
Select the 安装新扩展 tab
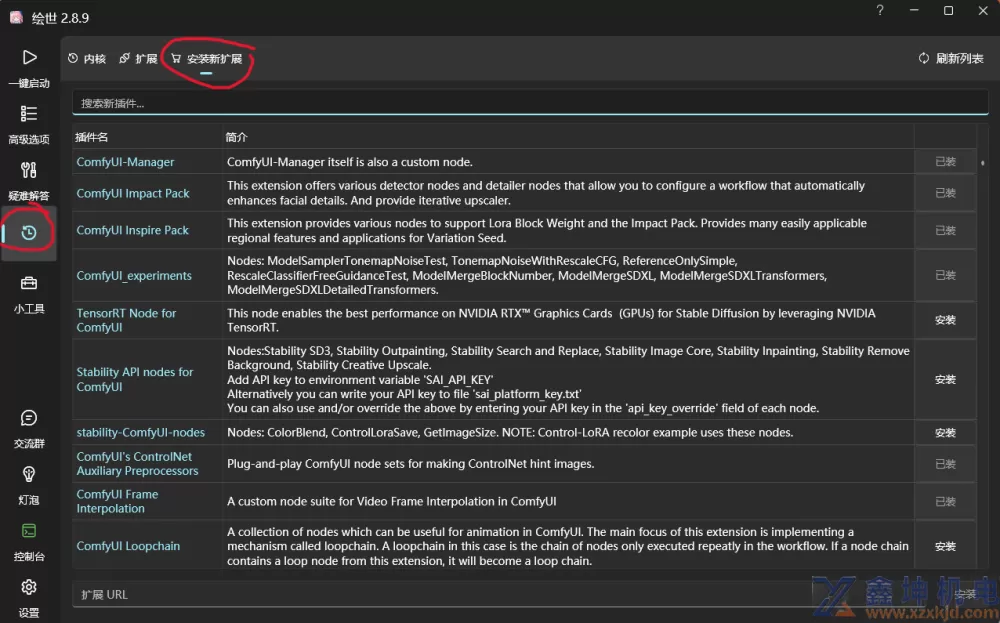(207, 59)
